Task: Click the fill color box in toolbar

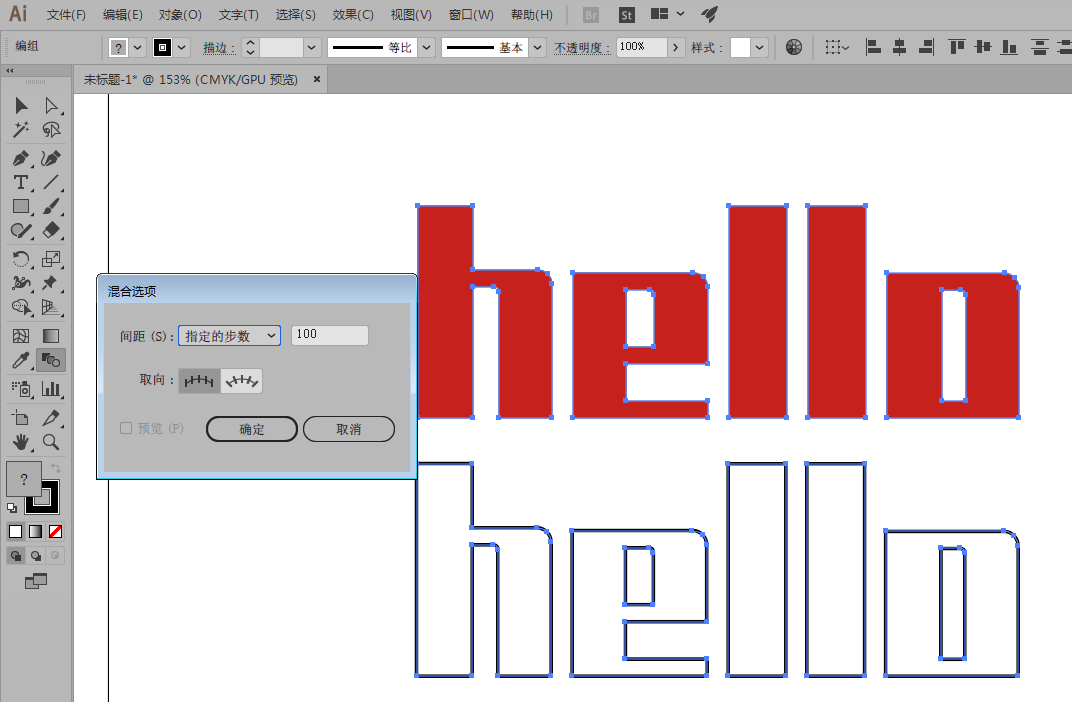Action: (24, 478)
